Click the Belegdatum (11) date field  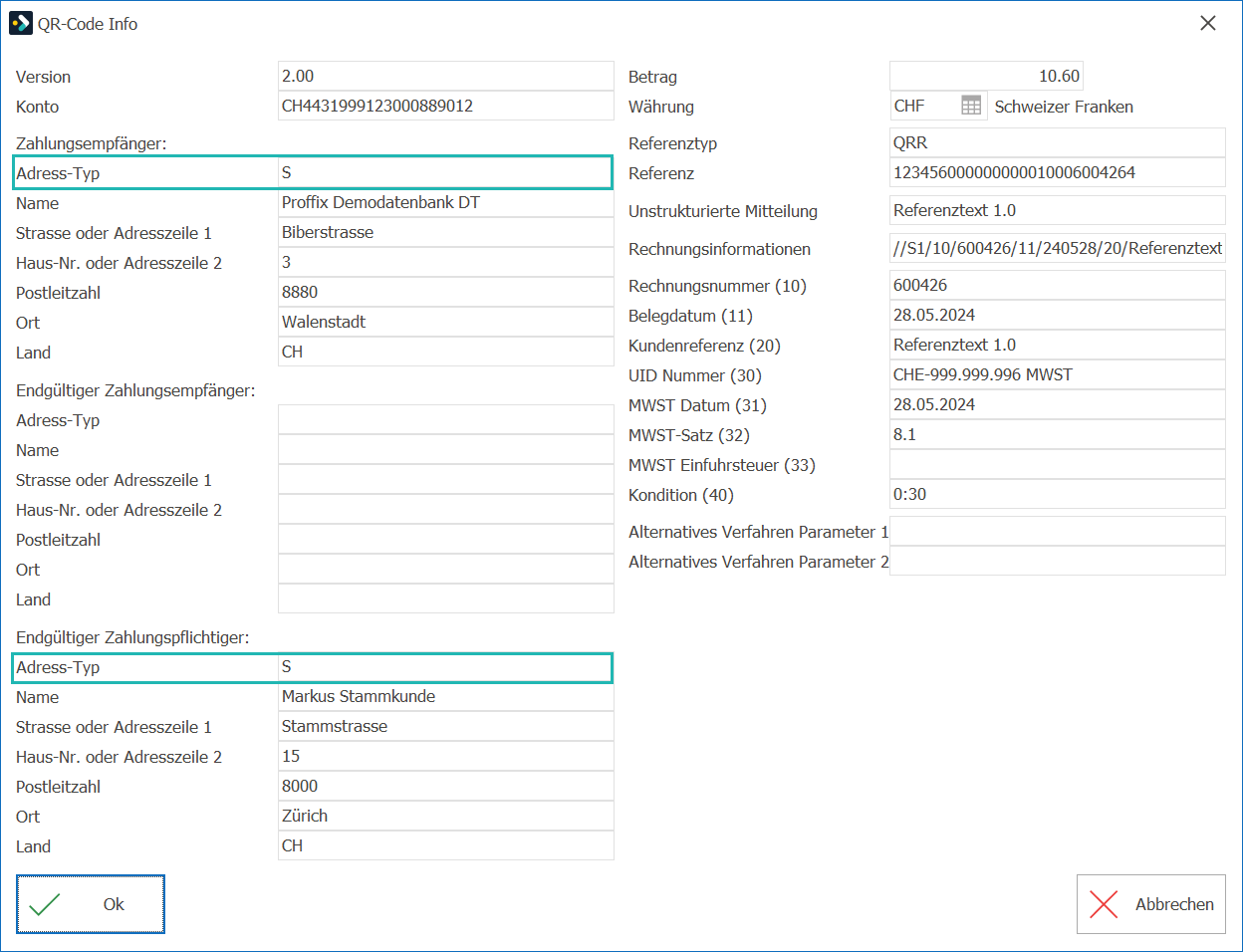[1058, 315]
